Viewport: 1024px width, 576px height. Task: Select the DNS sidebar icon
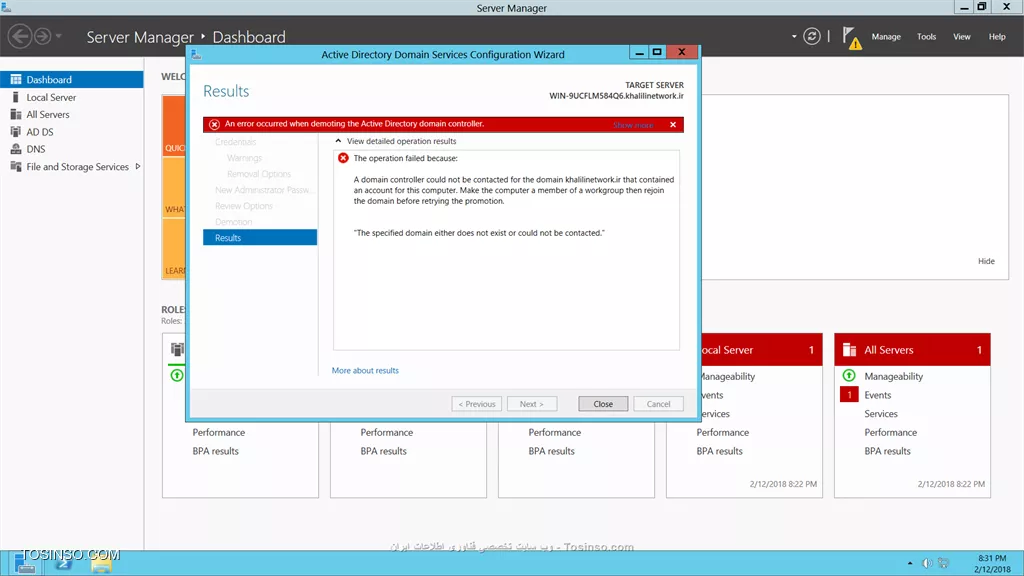[x=16, y=149]
